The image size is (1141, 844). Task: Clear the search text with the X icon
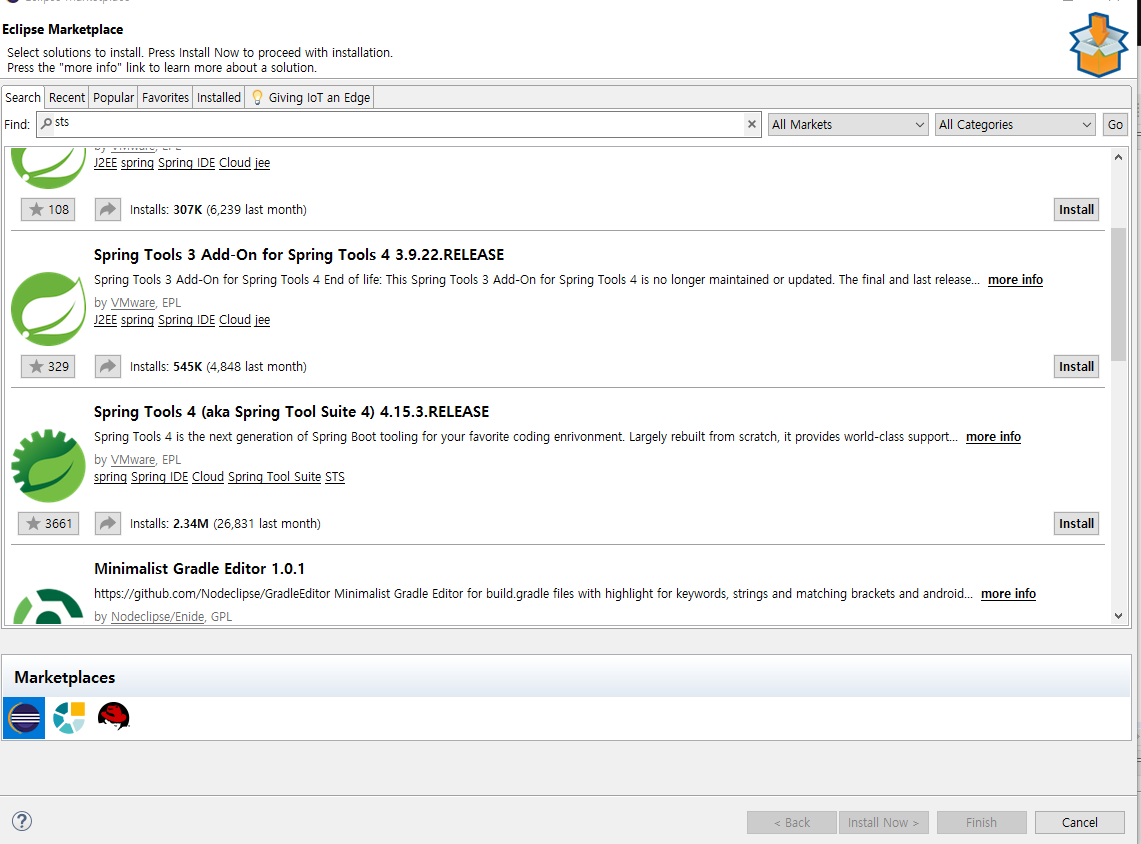pyautogui.click(x=752, y=124)
